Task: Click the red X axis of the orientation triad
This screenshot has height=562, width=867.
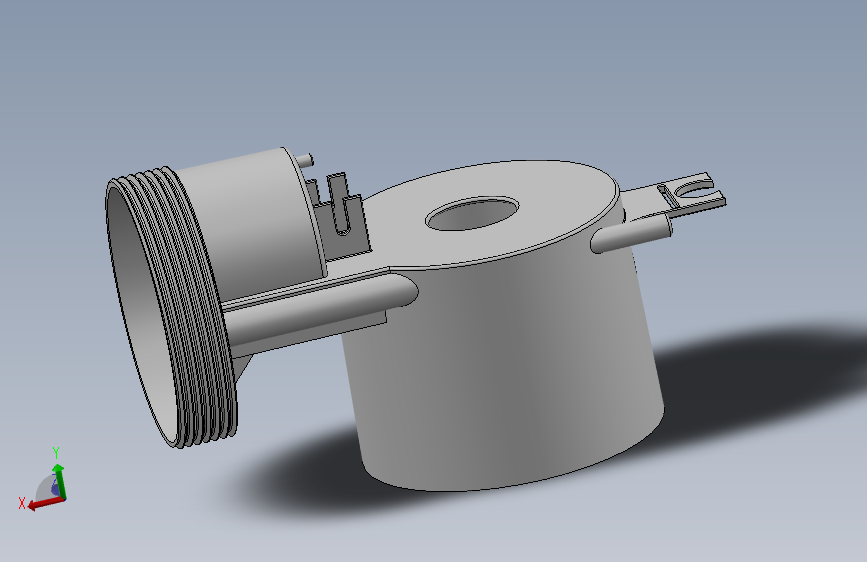Action: pos(44,504)
